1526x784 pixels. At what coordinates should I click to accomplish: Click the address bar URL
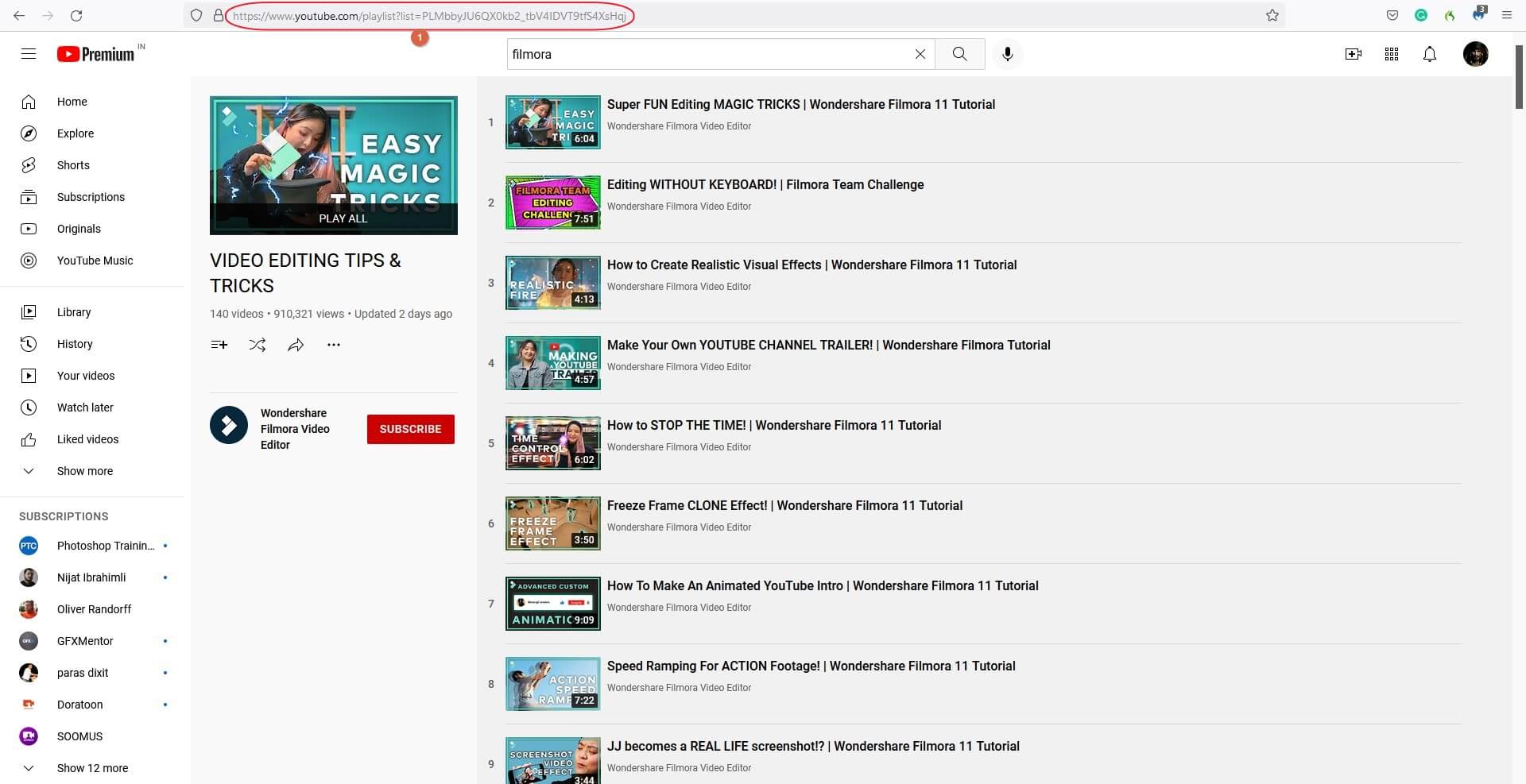pyautogui.click(x=429, y=16)
